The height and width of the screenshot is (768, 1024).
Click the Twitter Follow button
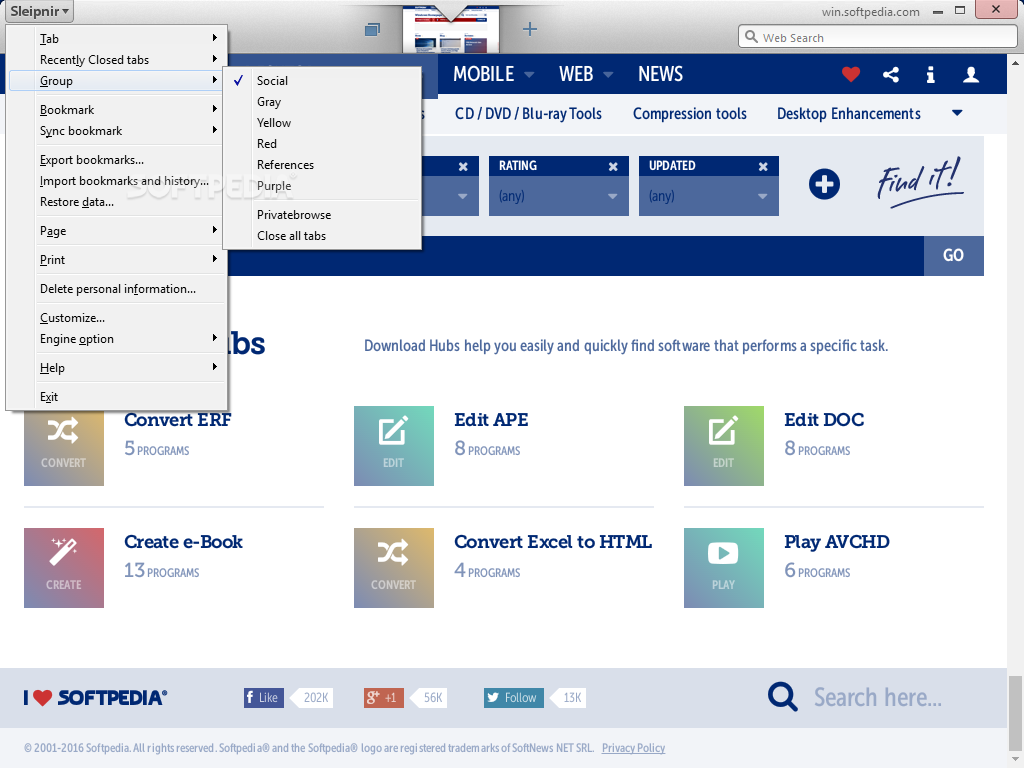point(513,697)
